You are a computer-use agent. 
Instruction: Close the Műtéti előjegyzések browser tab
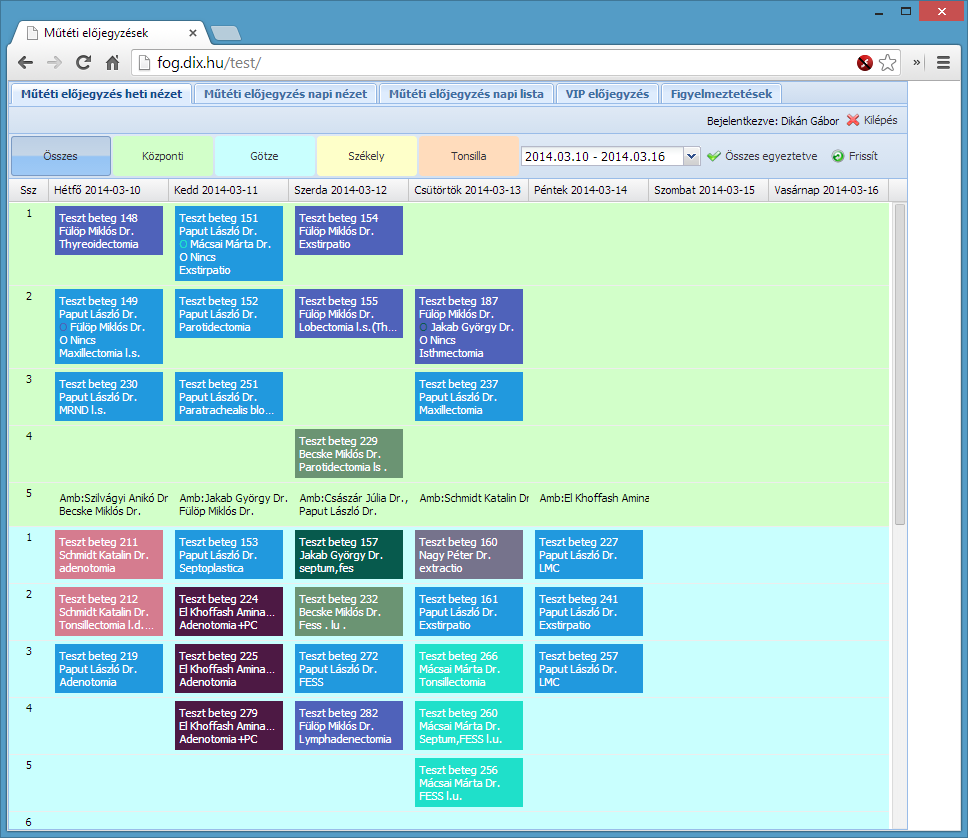[x=193, y=33]
